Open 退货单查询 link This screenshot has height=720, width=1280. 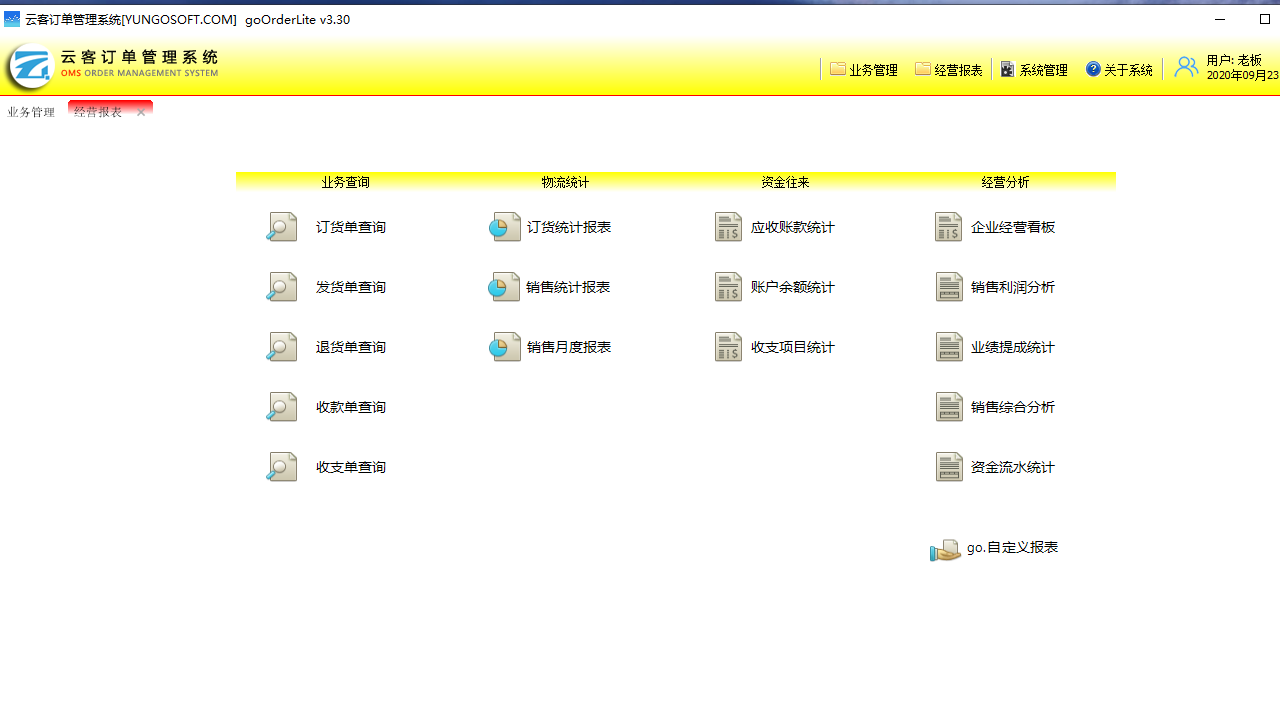coord(351,347)
